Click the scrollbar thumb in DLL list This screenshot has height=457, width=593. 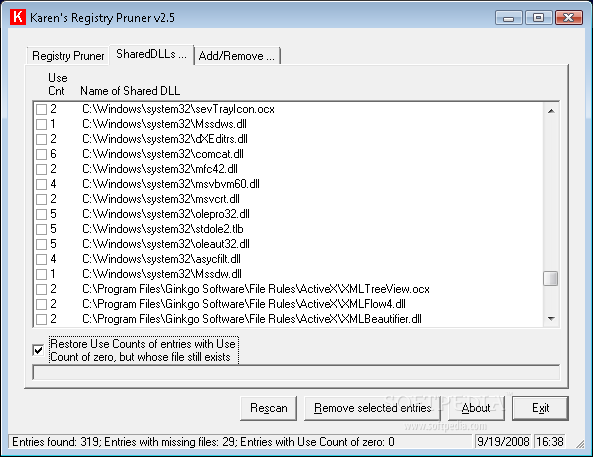(551, 279)
